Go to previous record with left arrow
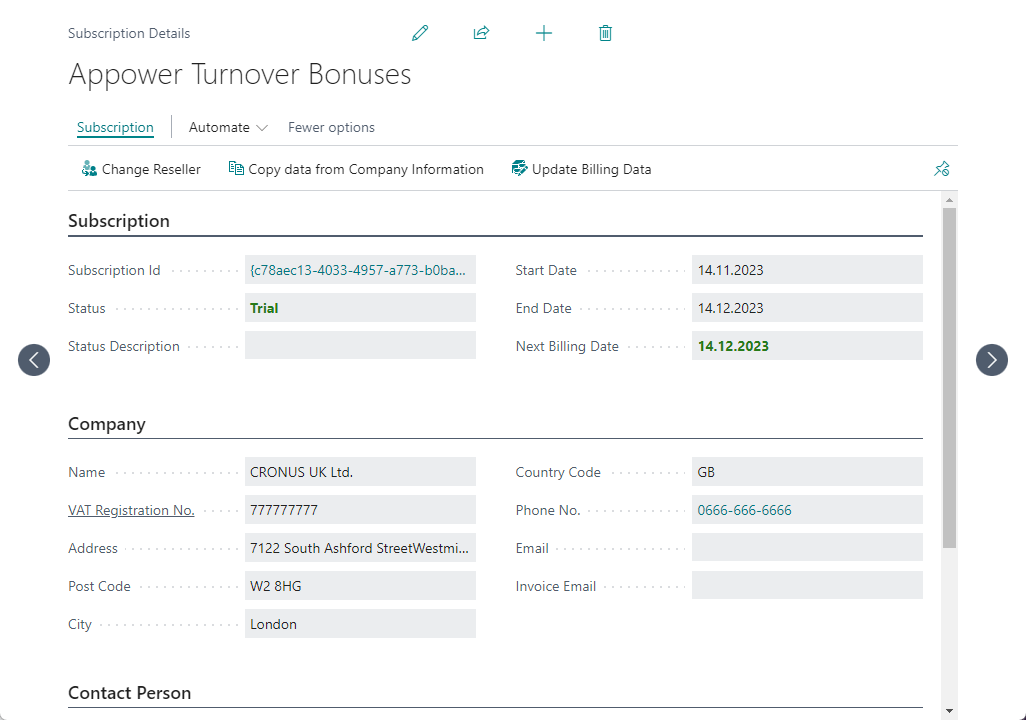 click(34, 360)
